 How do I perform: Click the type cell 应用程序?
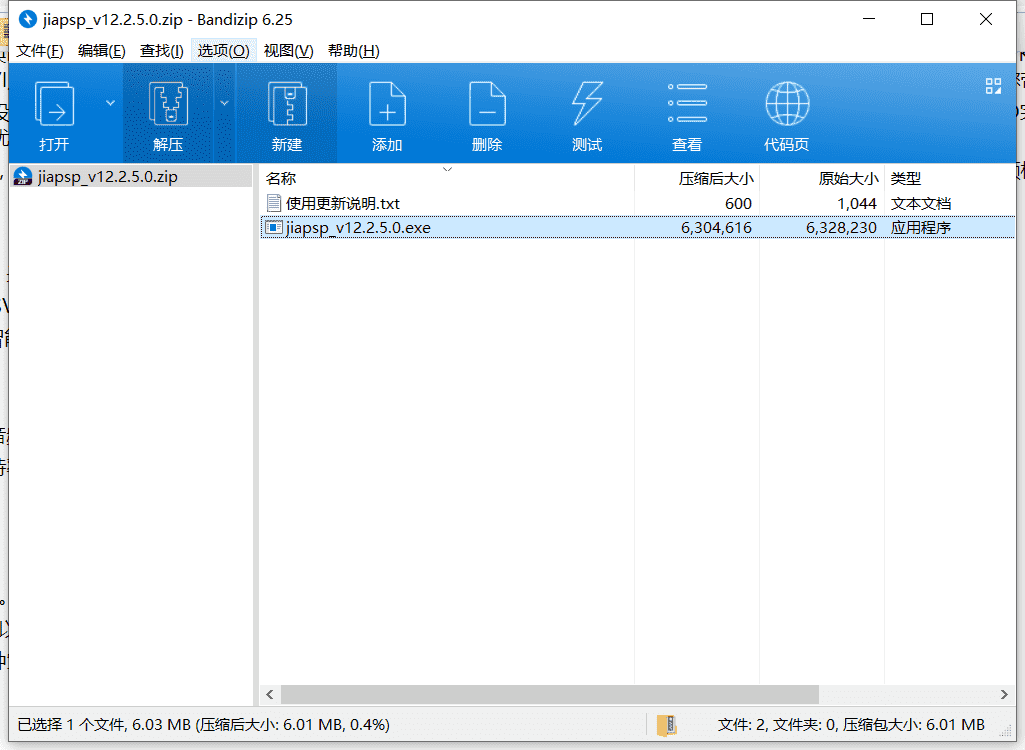(921, 228)
